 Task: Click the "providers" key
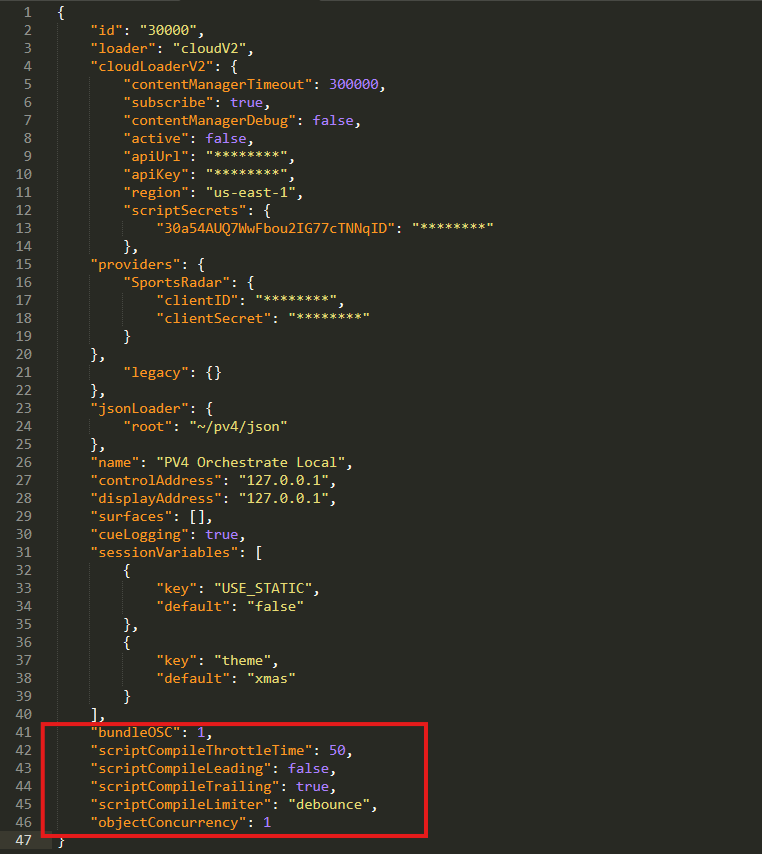click(136, 265)
